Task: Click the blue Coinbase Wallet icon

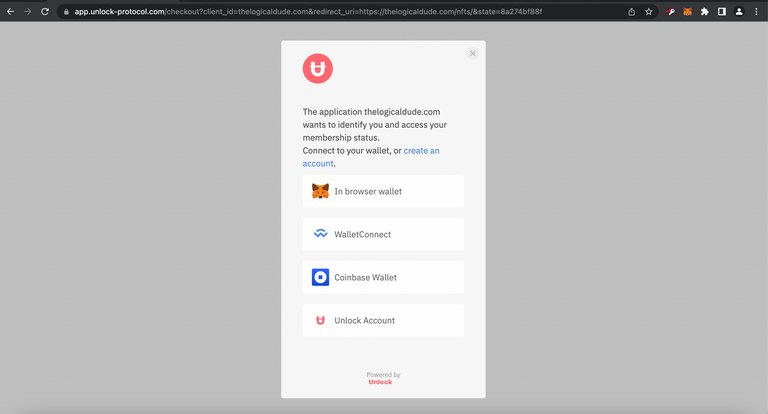Action: pyautogui.click(x=320, y=277)
